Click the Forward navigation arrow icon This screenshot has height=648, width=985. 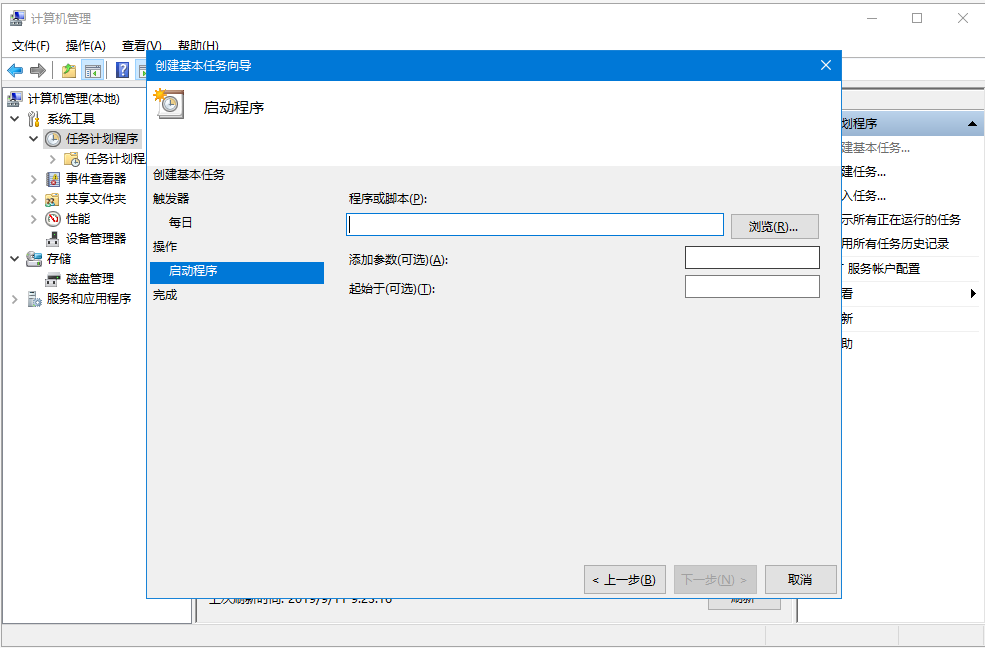click(x=38, y=70)
